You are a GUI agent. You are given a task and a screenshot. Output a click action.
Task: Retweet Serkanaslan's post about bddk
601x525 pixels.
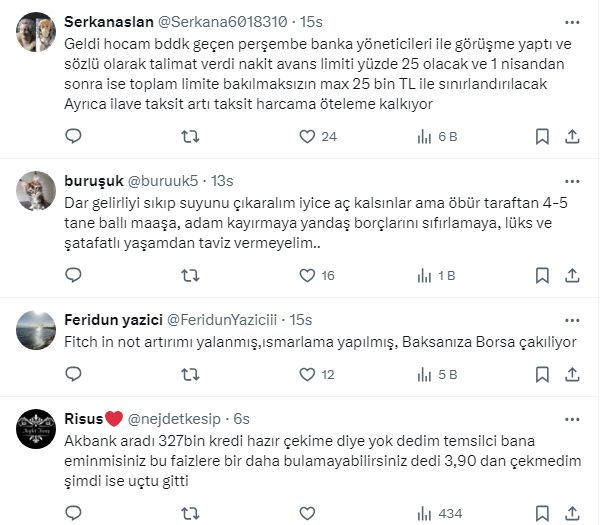click(188, 137)
